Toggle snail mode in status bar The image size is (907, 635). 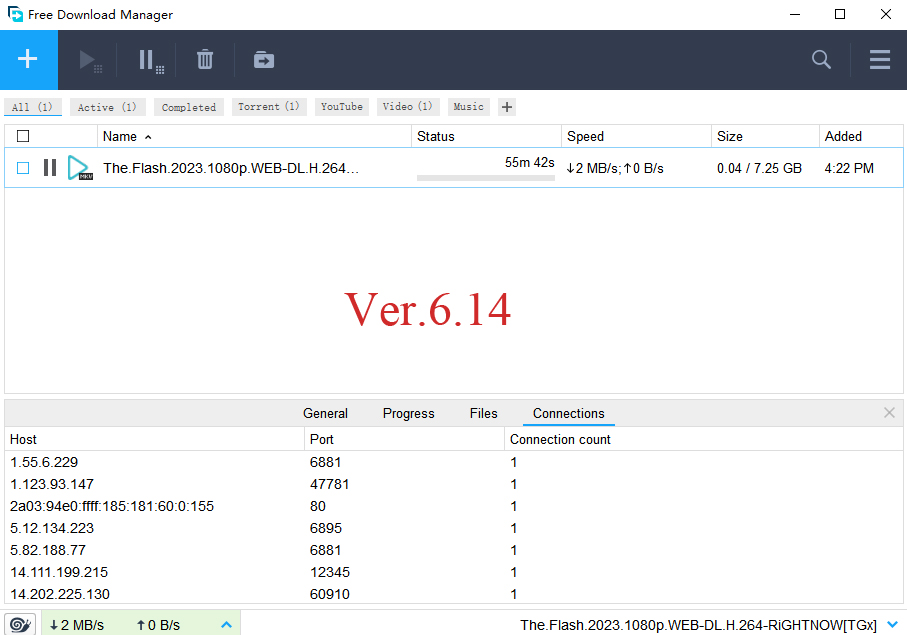click(20, 625)
